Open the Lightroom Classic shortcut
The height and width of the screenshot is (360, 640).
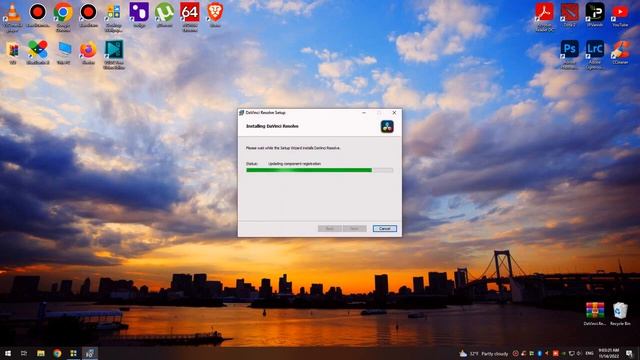[595, 54]
